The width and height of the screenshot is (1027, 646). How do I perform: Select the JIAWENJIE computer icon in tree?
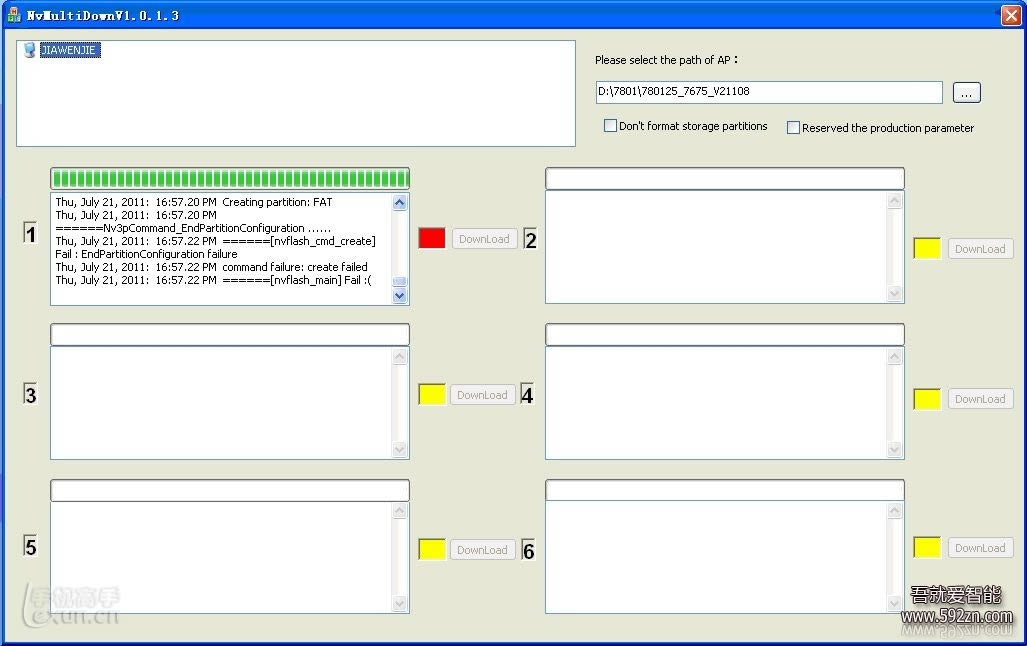(29, 50)
